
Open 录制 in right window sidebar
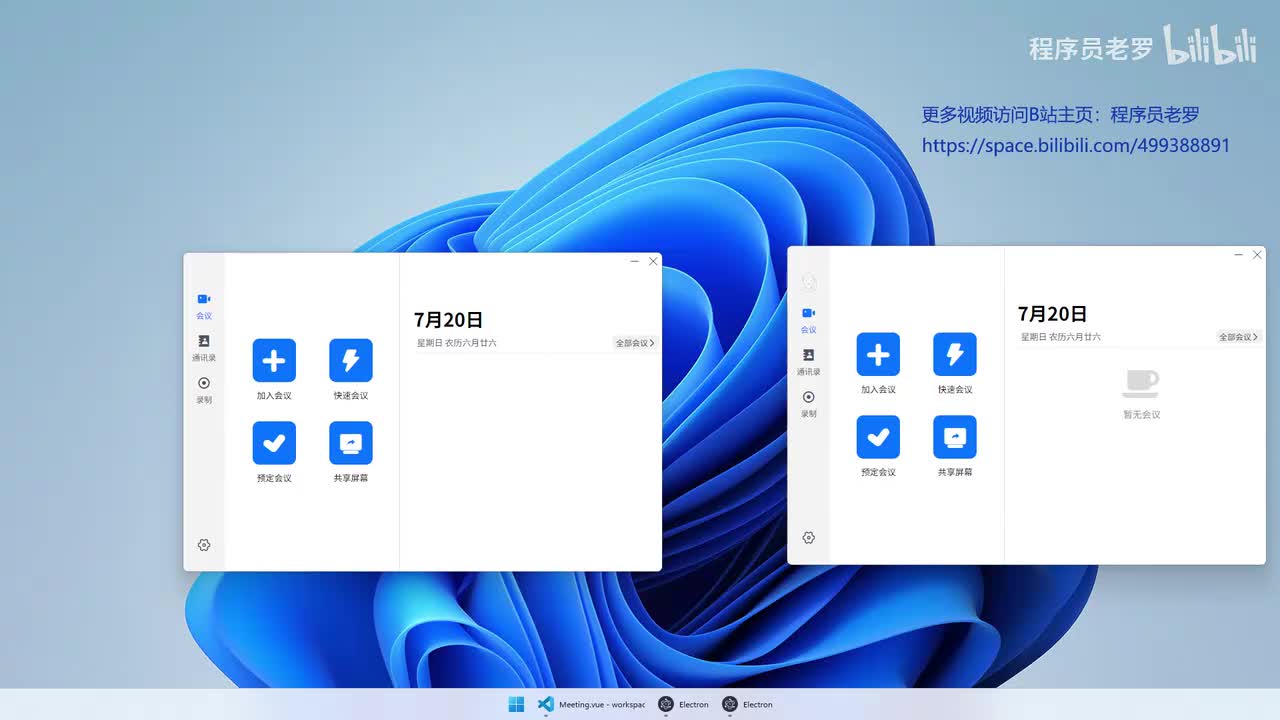click(809, 404)
